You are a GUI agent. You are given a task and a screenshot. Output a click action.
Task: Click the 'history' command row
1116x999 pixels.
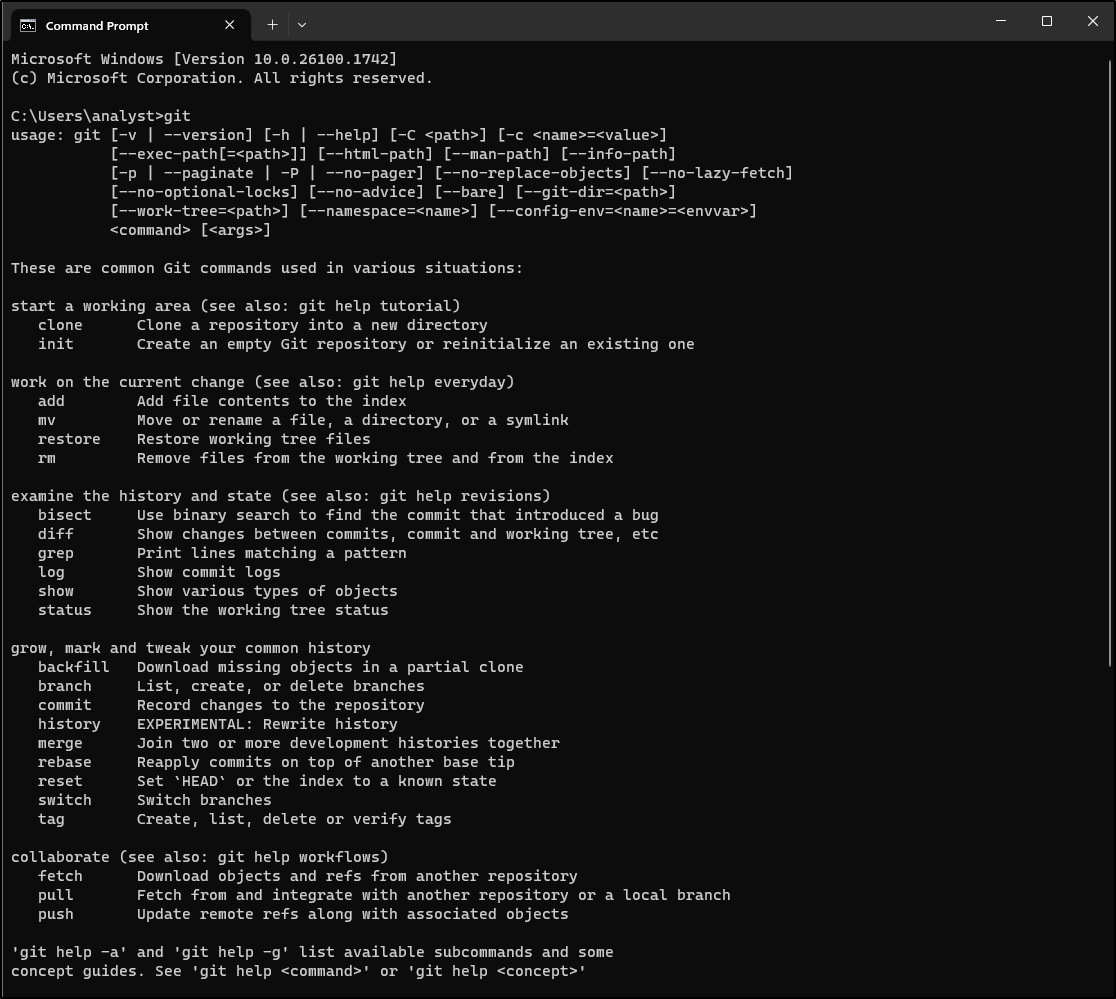coord(218,724)
